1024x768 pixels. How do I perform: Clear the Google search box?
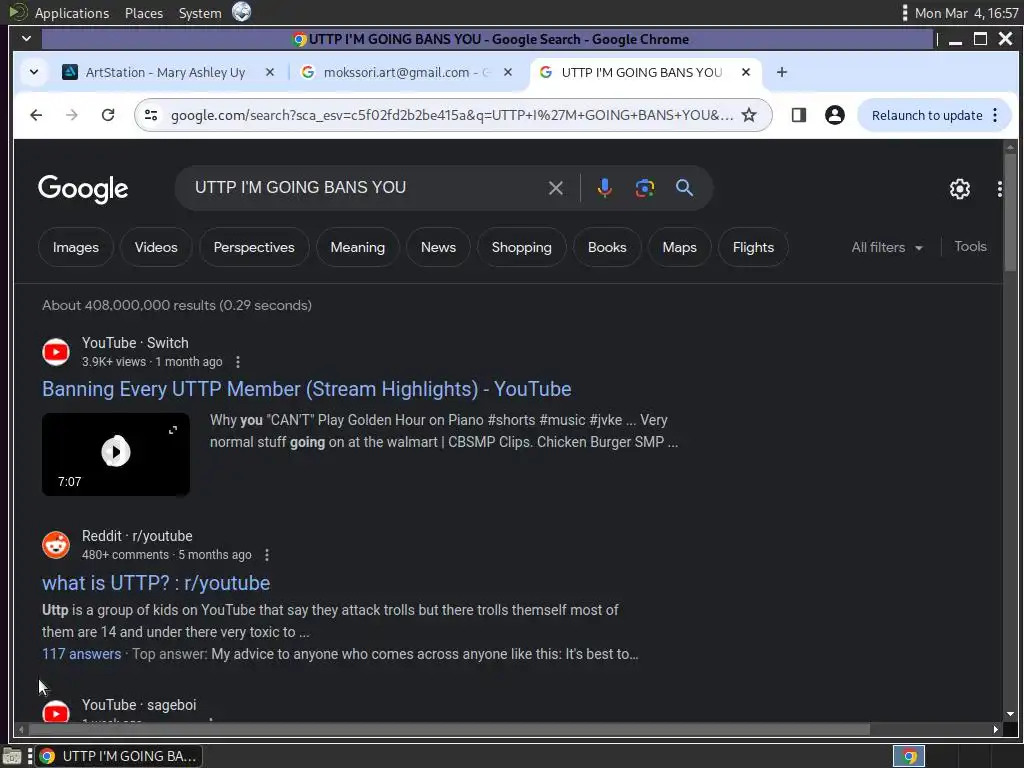click(x=556, y=188)
